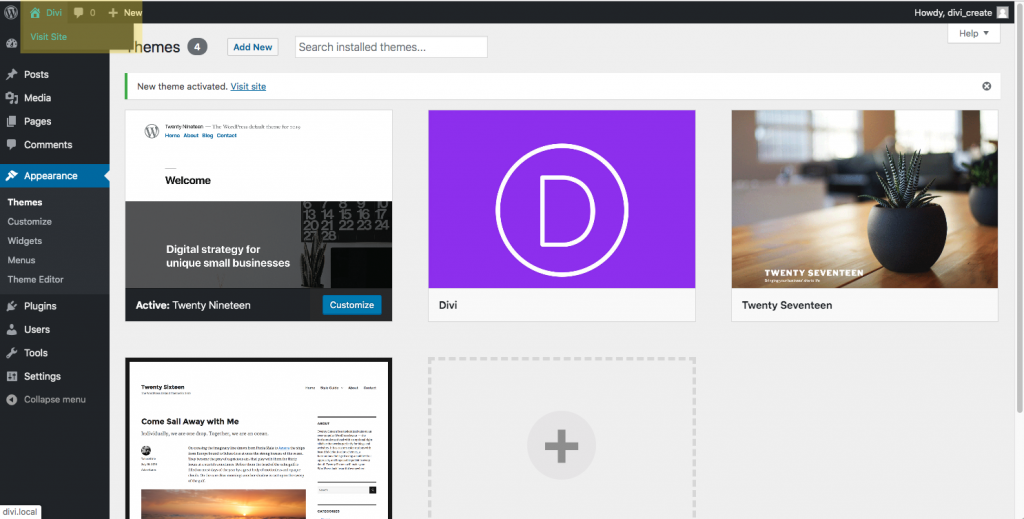Open the Dashboard gauge icon in sidebar

tap(11, 44)
